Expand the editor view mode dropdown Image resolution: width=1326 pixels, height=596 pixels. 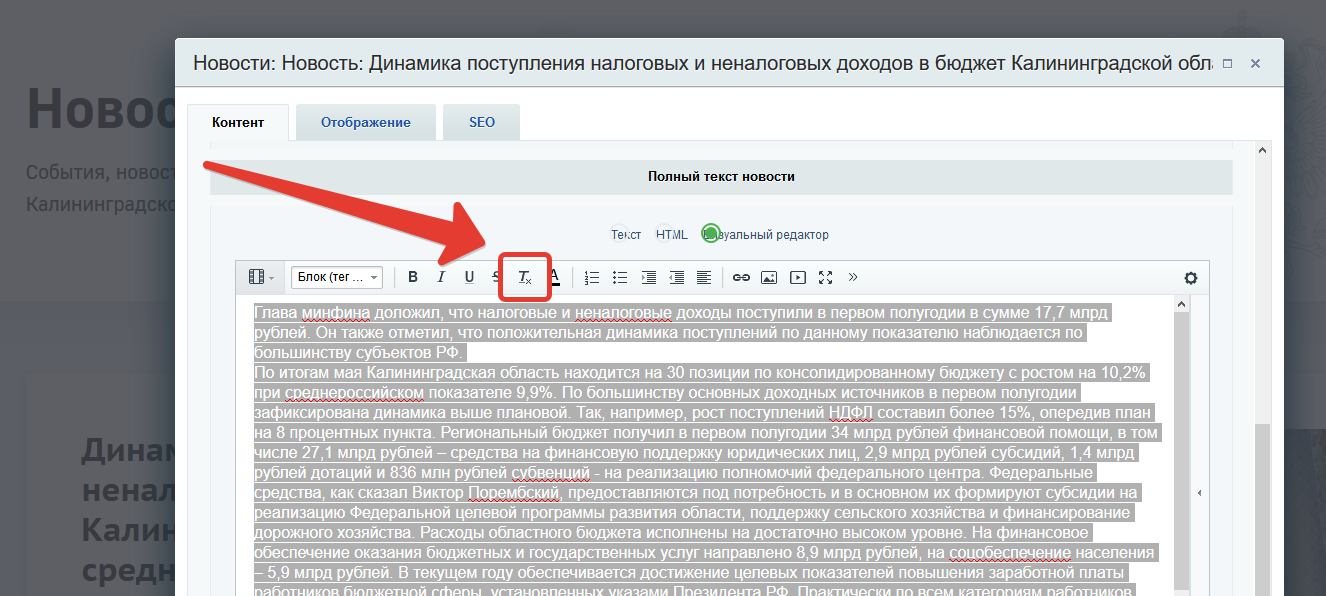[261, 277]
